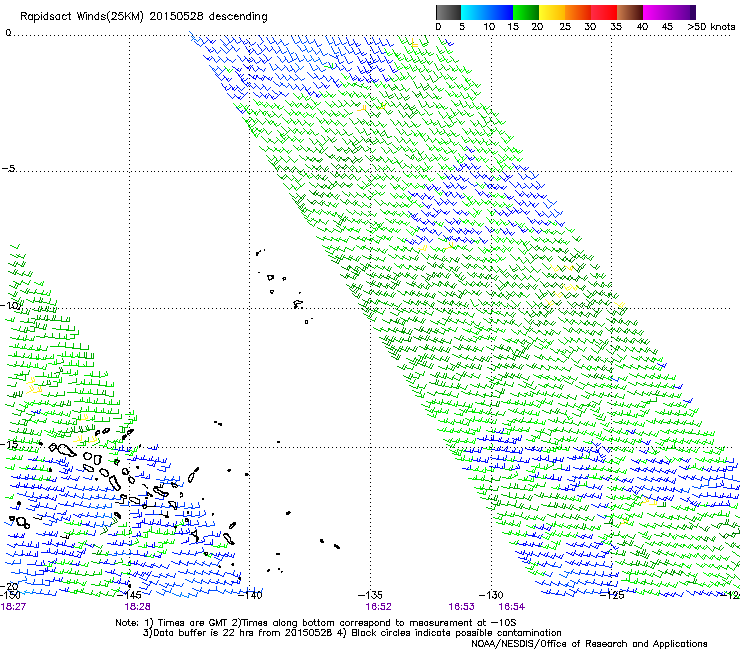Click the gray 0-5 knots color swatch
Viewport: 740px width, 650px height.
click(448, 12)
